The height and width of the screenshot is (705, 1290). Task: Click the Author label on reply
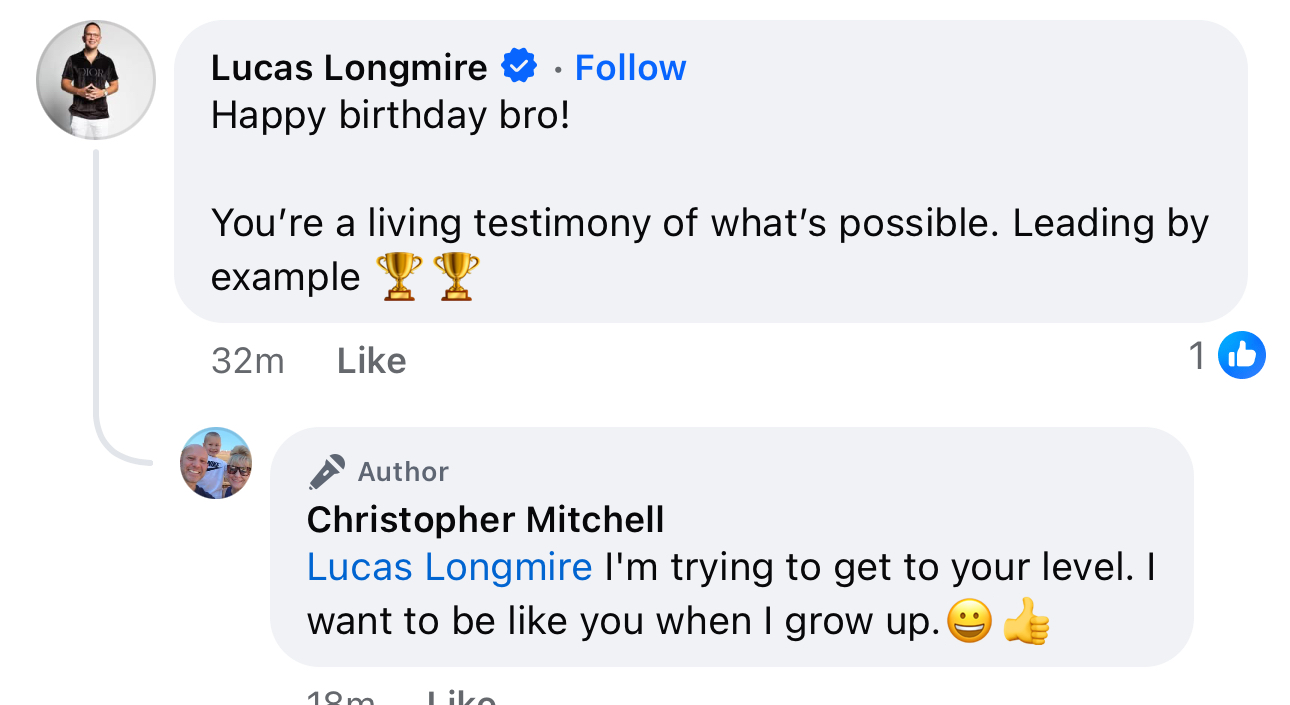point(403,471)
